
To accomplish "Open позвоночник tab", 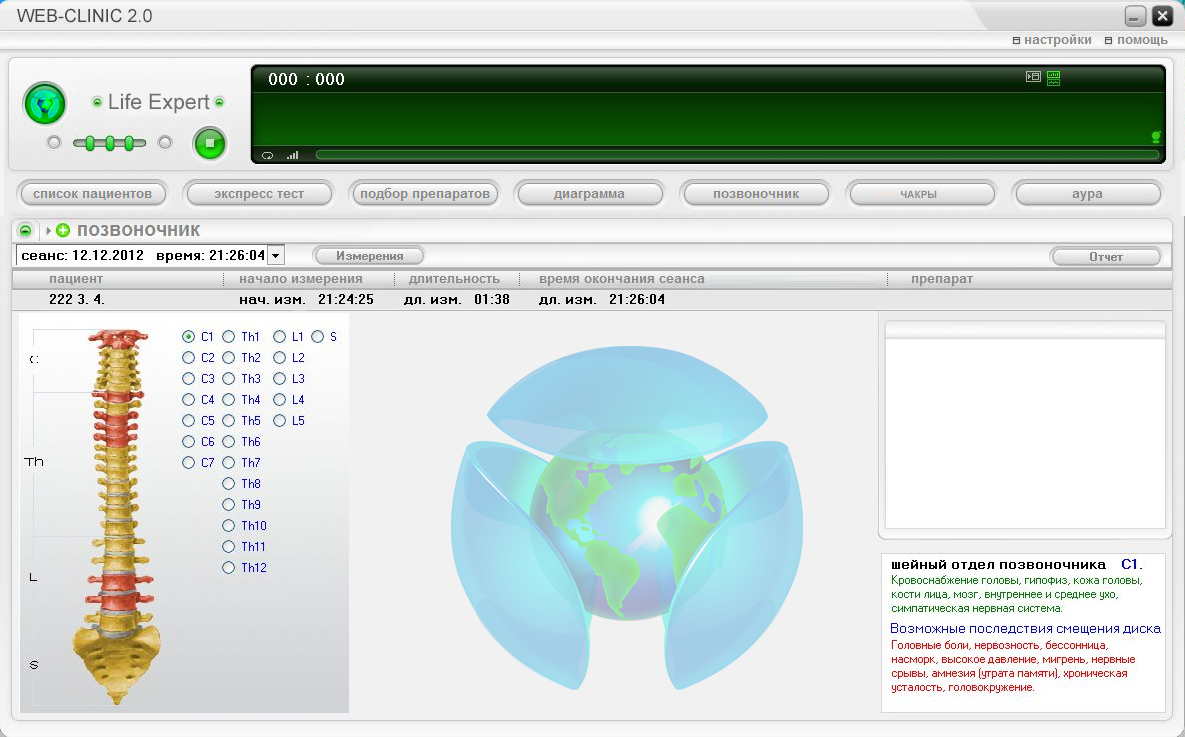I will (x=756, y=194).
